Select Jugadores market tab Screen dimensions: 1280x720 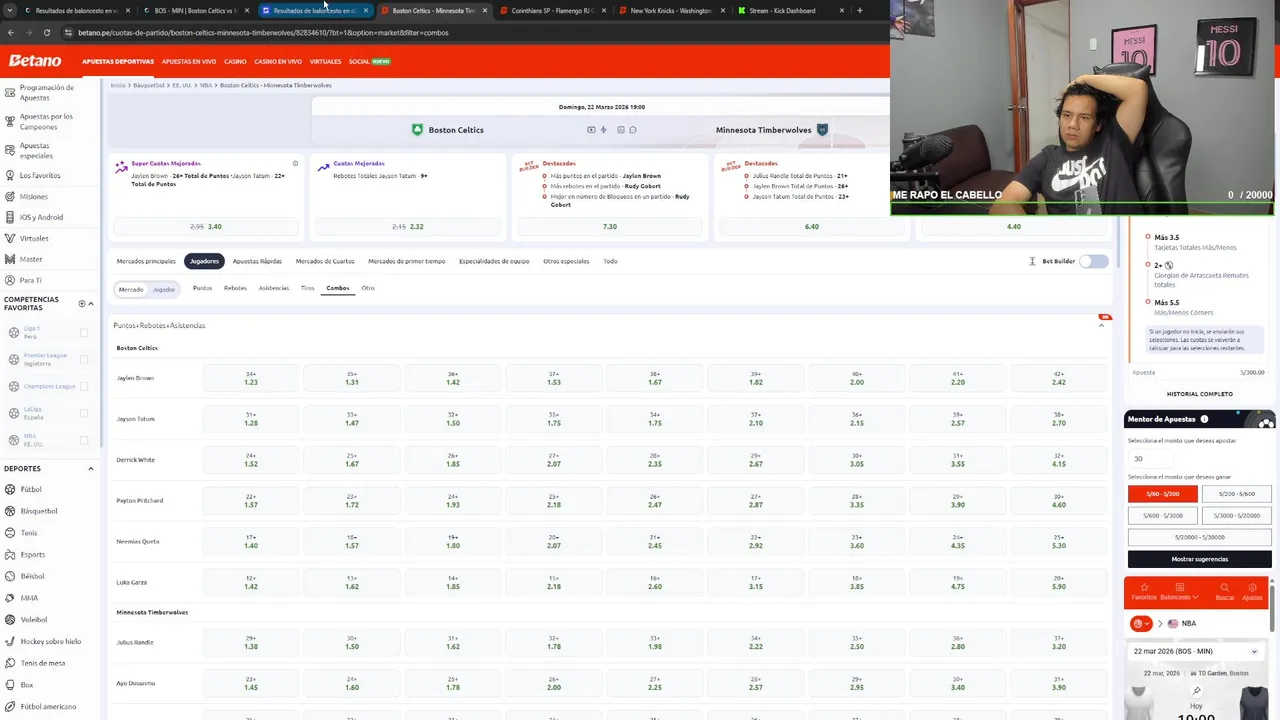pyautogui.click(x=204, y=261)
